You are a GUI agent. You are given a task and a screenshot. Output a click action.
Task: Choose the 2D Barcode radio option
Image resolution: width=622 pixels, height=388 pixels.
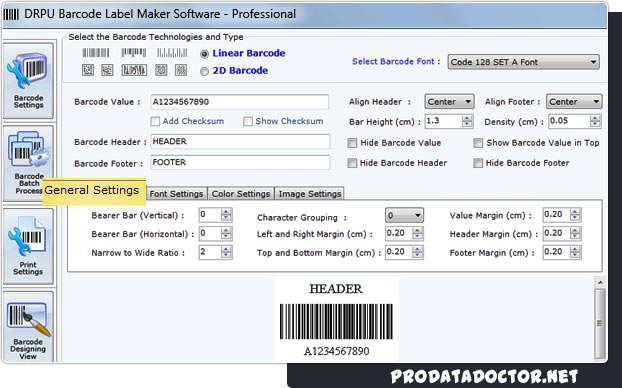[x=204, y=71]
